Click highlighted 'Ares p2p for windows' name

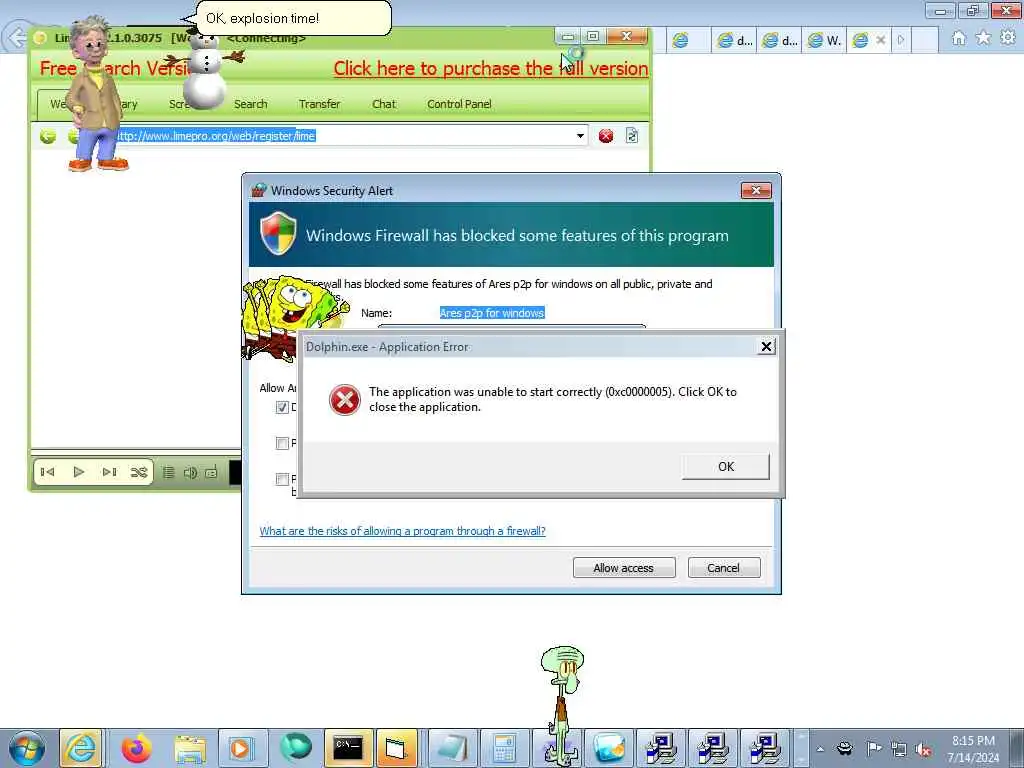click(492, 313)
